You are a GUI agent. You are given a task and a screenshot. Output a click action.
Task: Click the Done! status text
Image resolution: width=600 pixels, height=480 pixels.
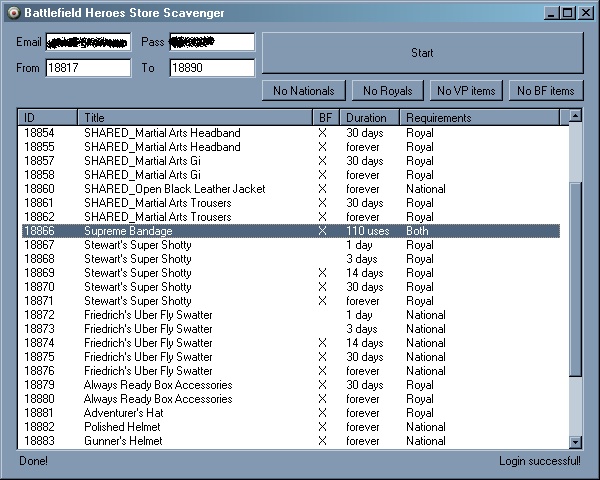[x=34, y=460]
